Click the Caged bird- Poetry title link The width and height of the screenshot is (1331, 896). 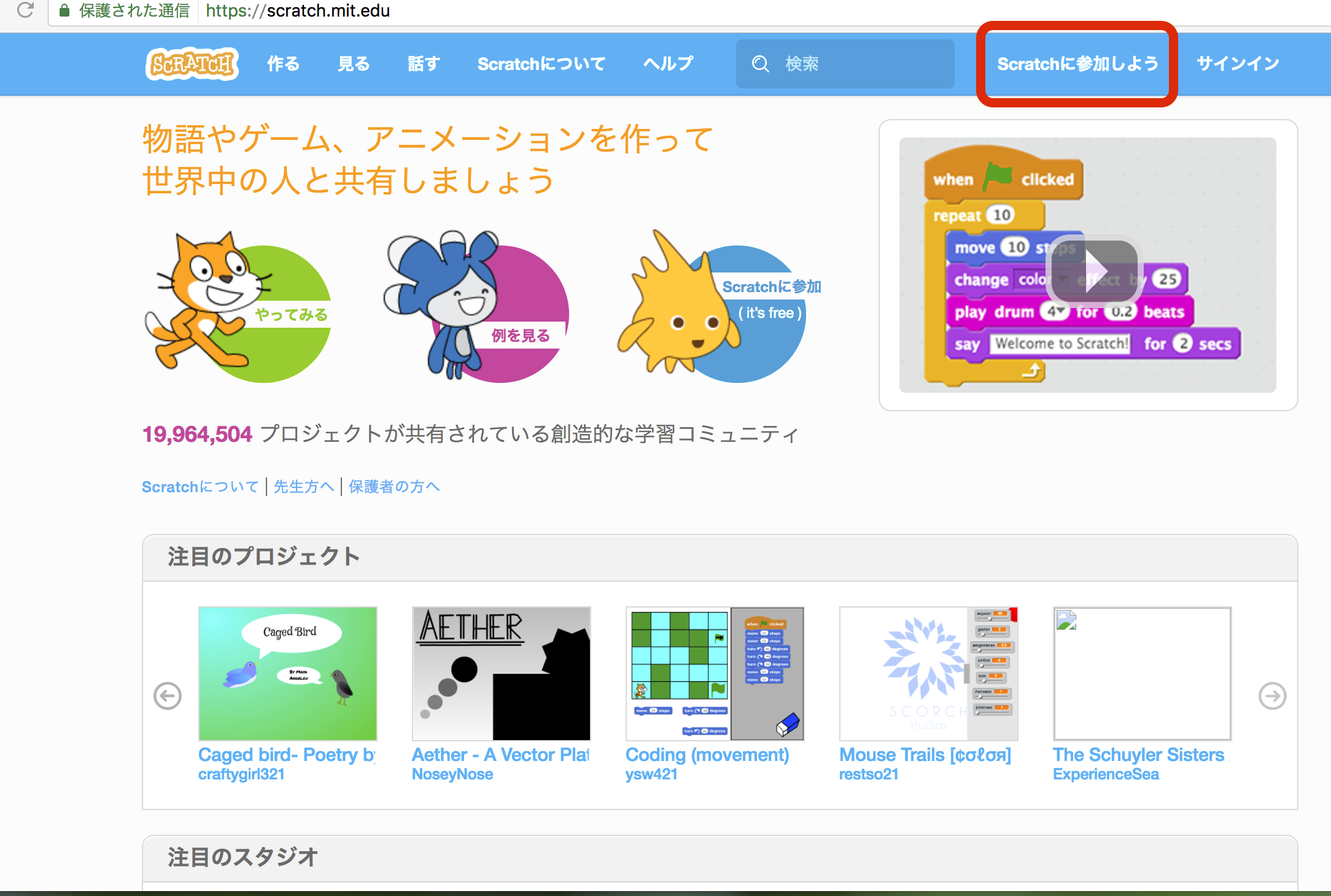287,755
